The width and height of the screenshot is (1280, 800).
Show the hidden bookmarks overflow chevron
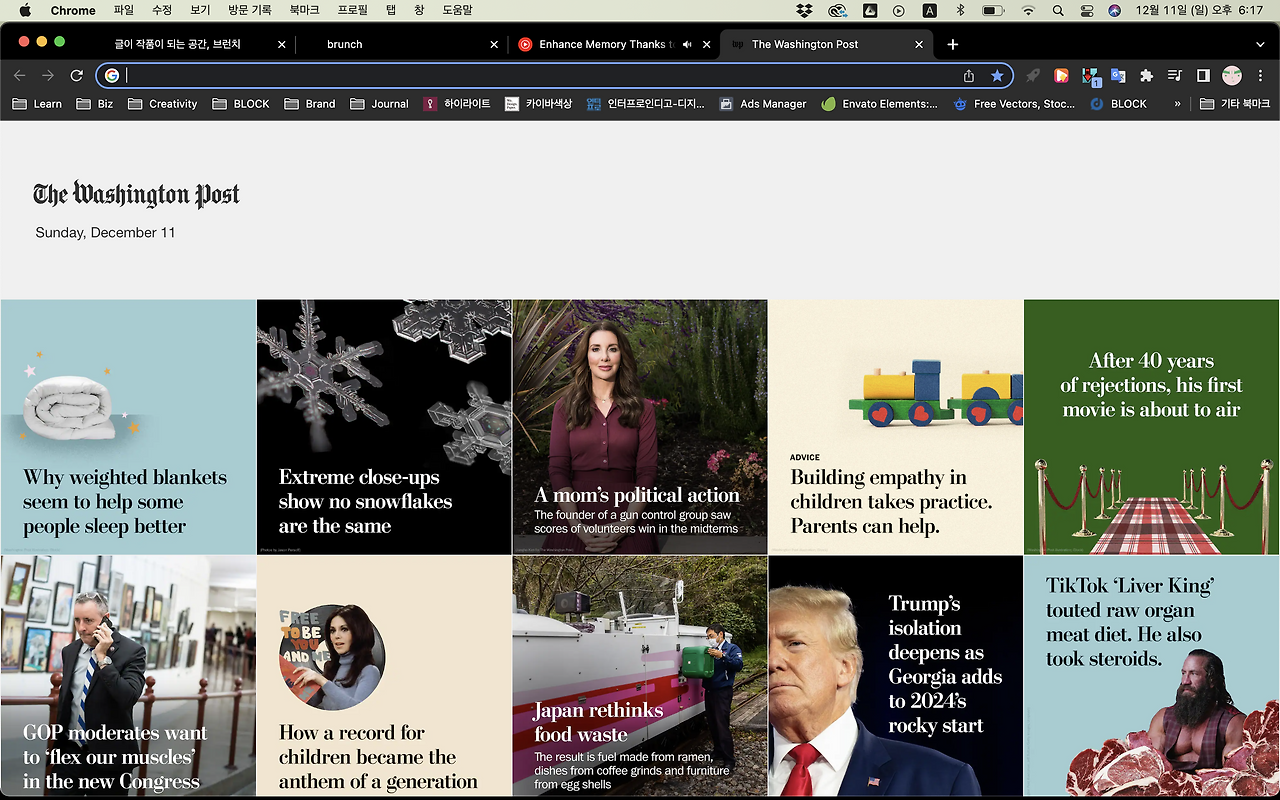[x=1177, y=104]
